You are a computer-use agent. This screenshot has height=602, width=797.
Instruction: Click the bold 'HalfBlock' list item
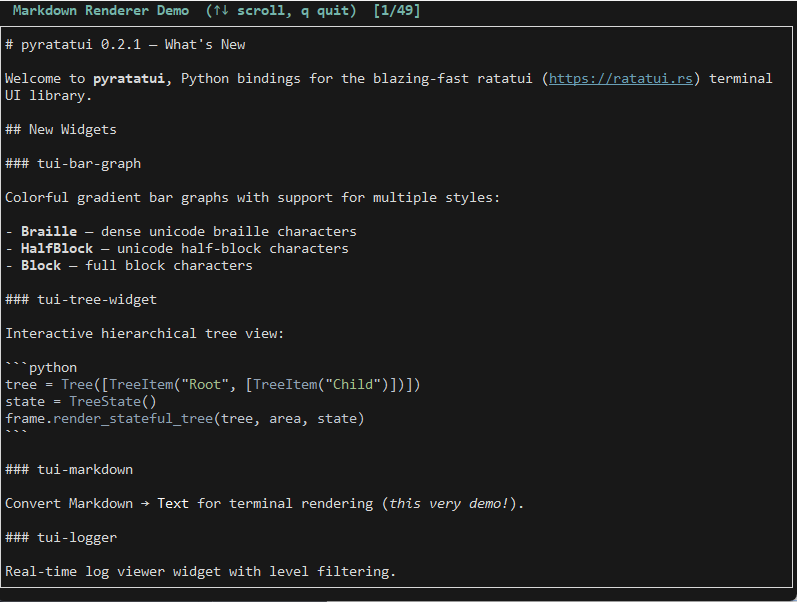pos(57,249)
